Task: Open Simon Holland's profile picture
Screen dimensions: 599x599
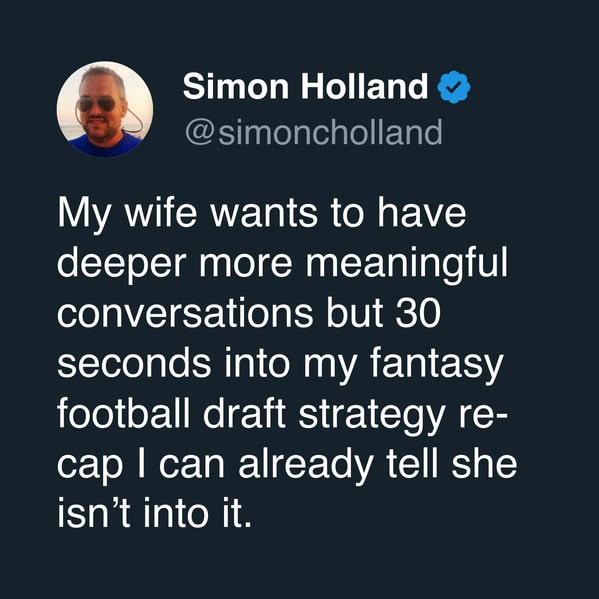Action: (105, 109)
